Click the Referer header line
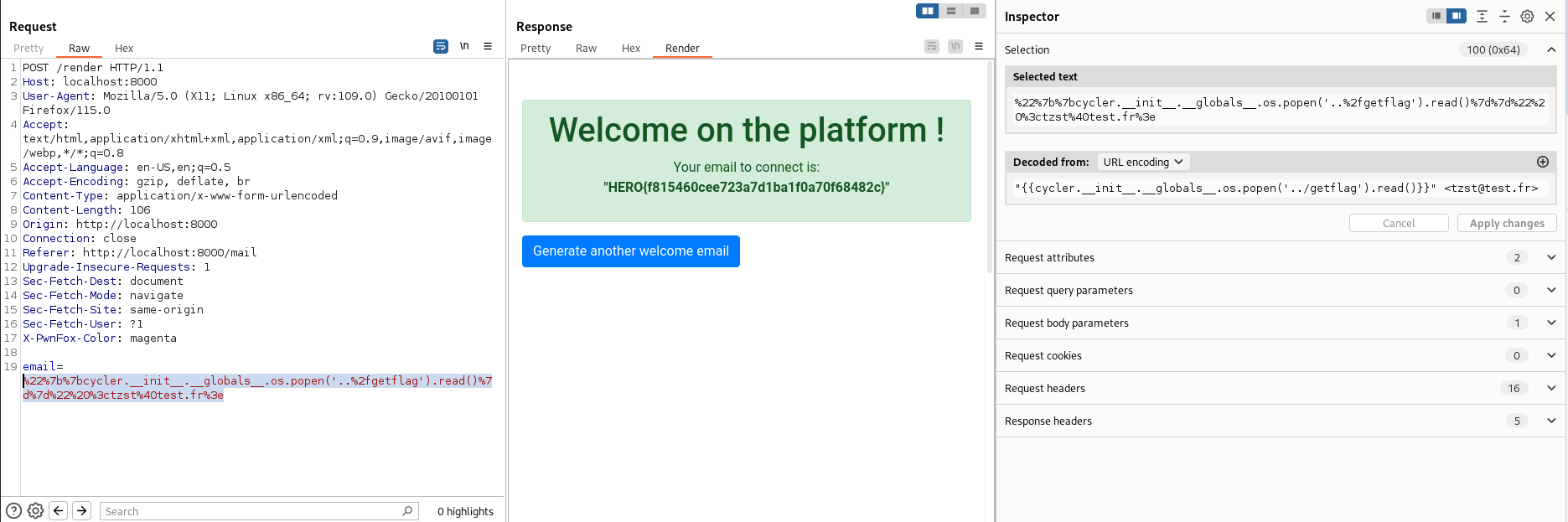The width and height of the screenshot is (1568, 522). pyautogui.click(x=140, y=253)
